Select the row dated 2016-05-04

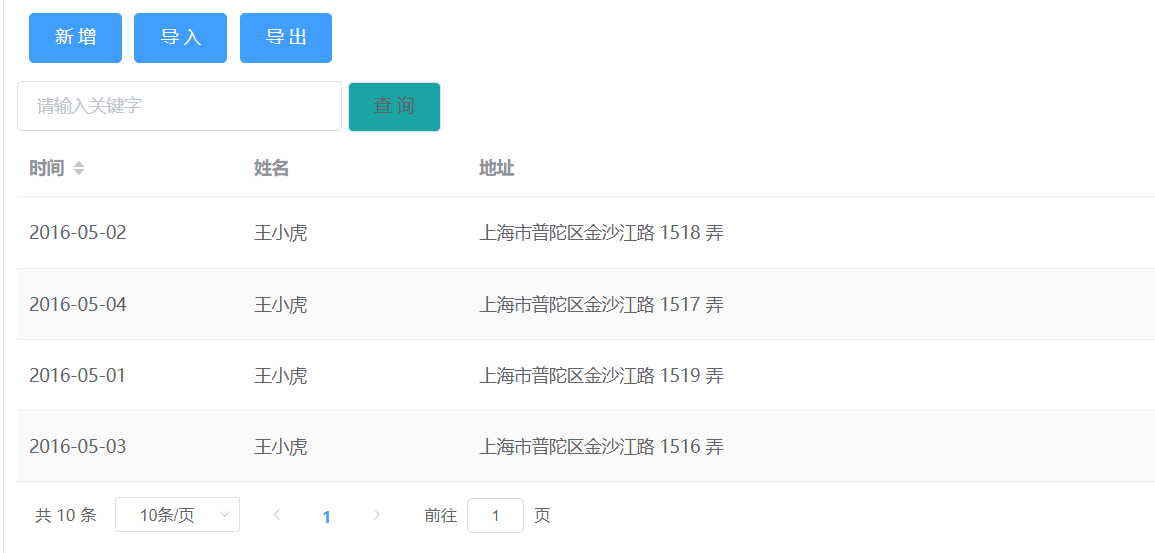pyautogui.click(x=586, y=304)
